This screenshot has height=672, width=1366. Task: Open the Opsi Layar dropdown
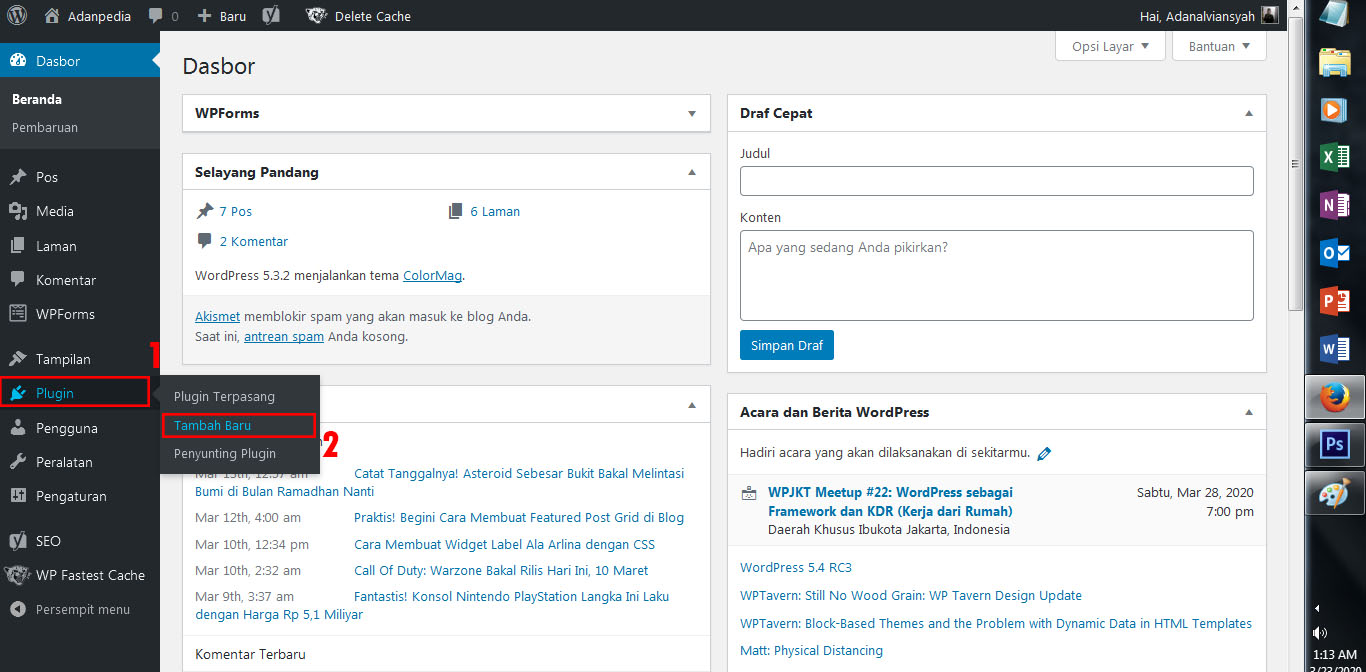pos(1109,46)
